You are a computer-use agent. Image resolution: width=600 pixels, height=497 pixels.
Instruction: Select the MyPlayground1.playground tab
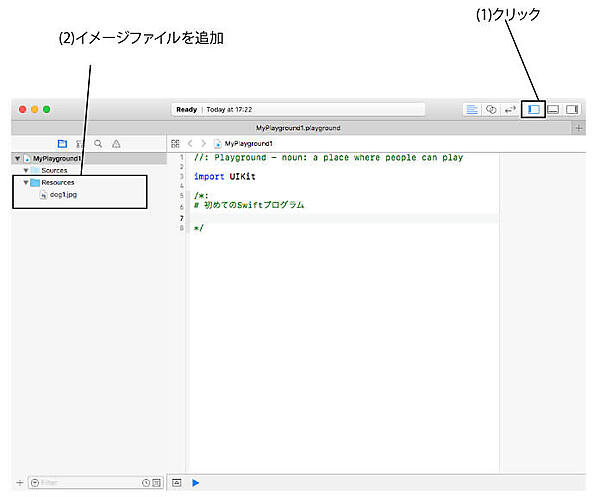tap(297, 128)
